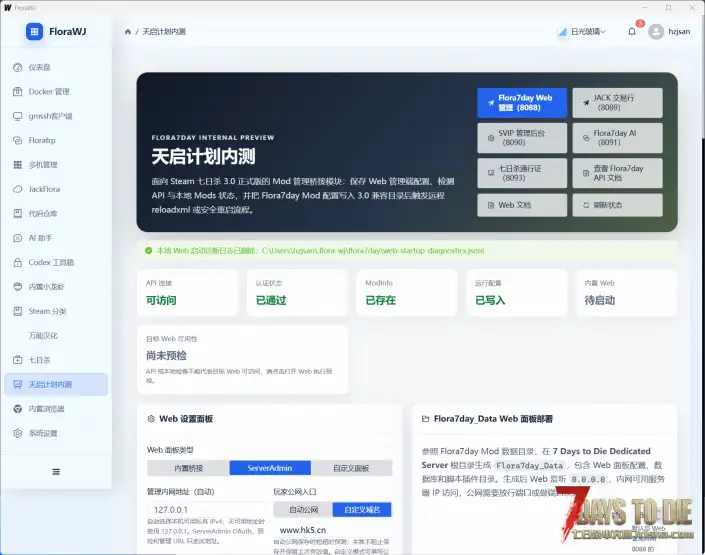Click the Florafrp link icon
705x555 pixels.
(x=18, y=140)
